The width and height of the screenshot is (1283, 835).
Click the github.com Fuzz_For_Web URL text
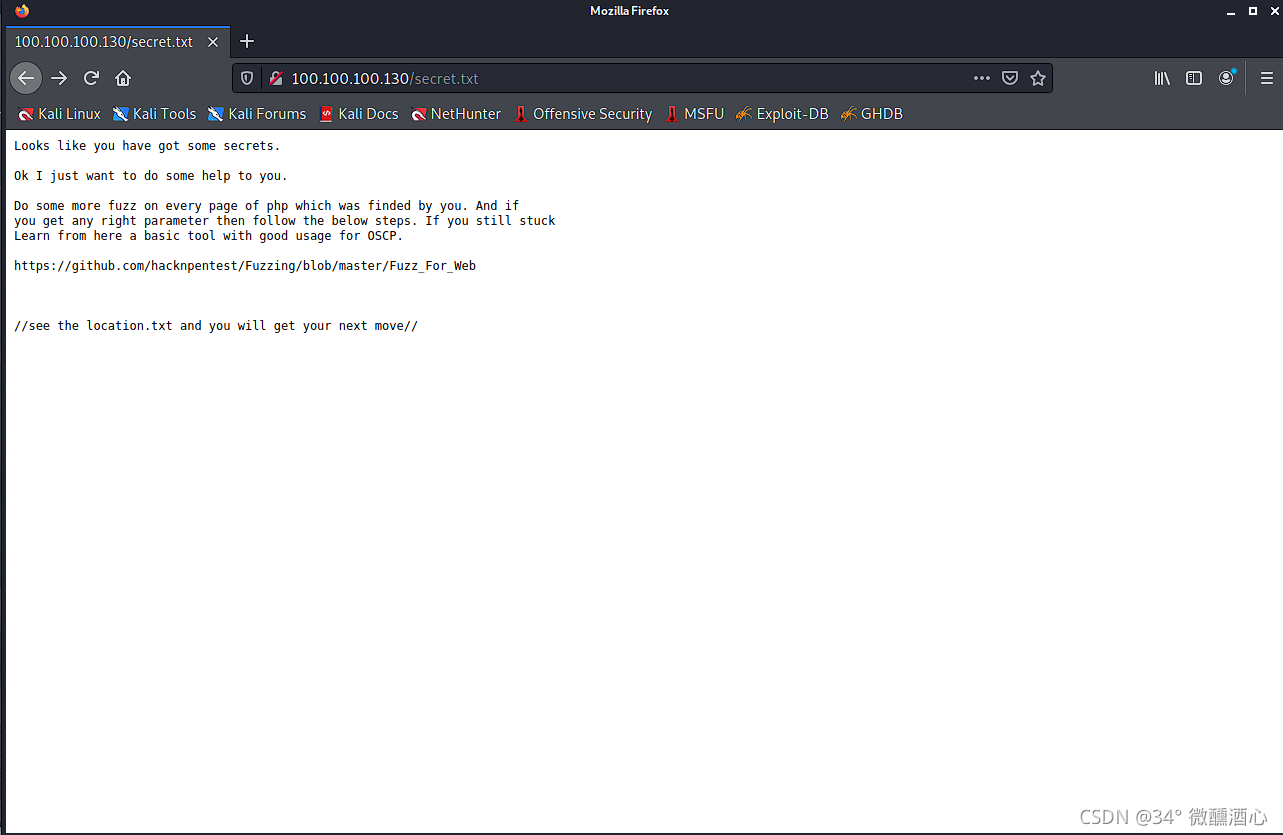pyautogui.click(x=245, y=266)
